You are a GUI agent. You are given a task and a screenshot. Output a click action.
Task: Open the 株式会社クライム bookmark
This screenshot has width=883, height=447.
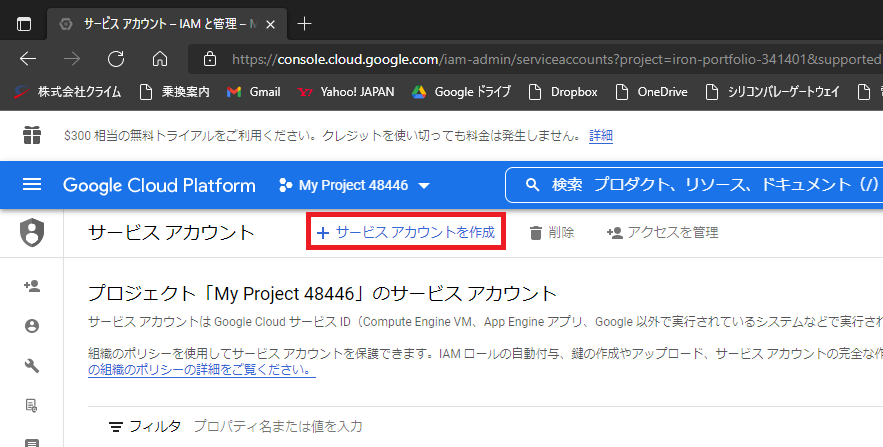click(x=68, y=92)
